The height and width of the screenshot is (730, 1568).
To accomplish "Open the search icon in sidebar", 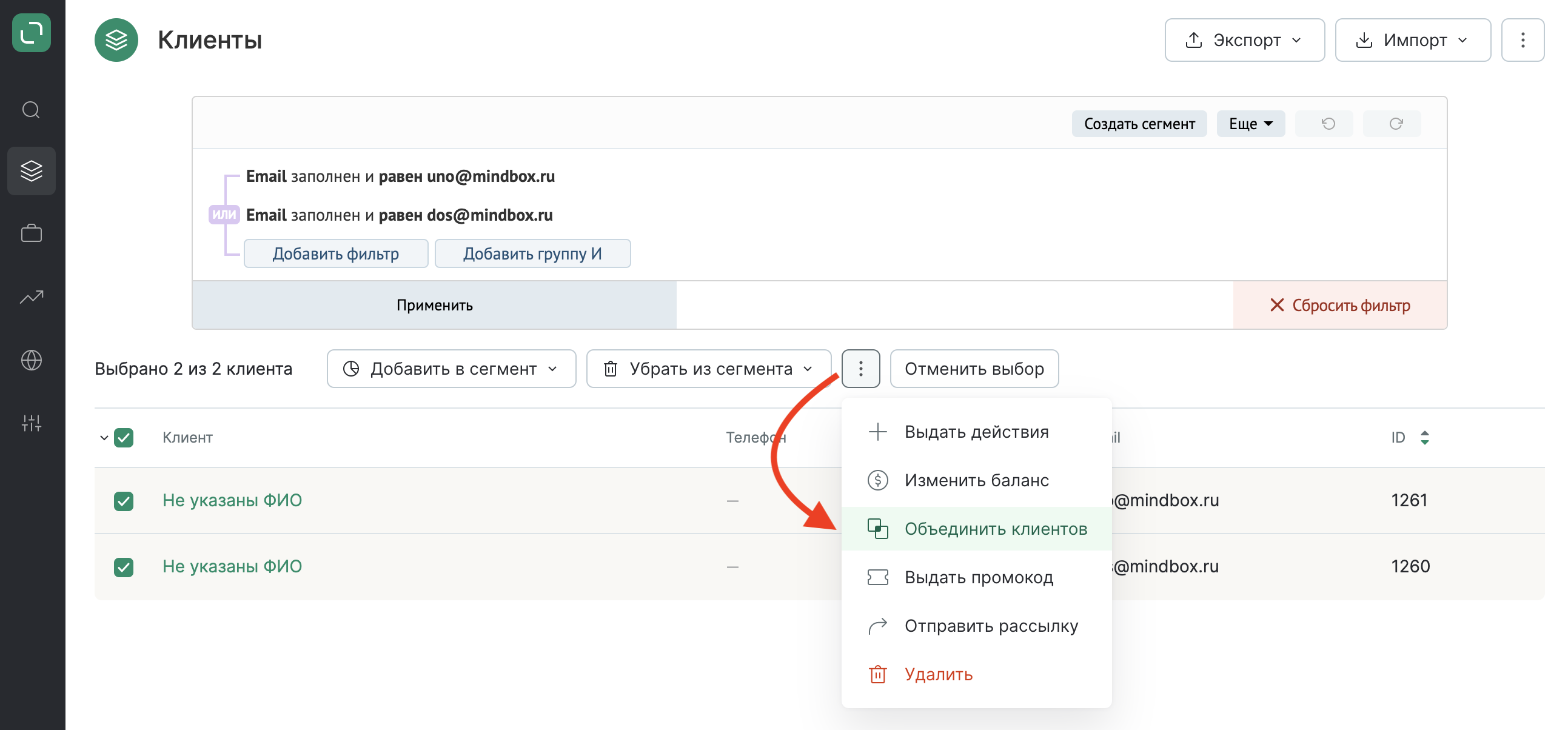I will 31,110.
